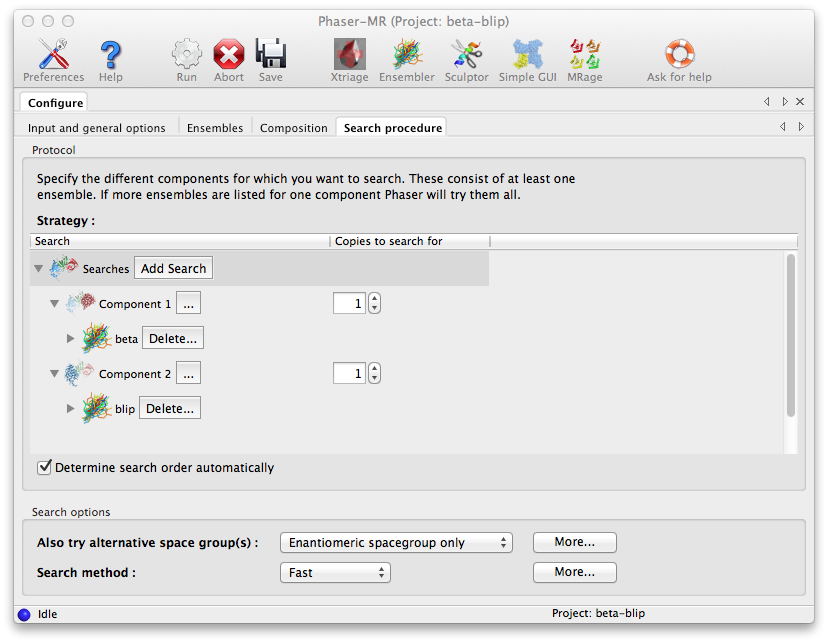Open the Ensembler tool
The height and width of the screenshot is (643, 828).
tap(406, 57)
